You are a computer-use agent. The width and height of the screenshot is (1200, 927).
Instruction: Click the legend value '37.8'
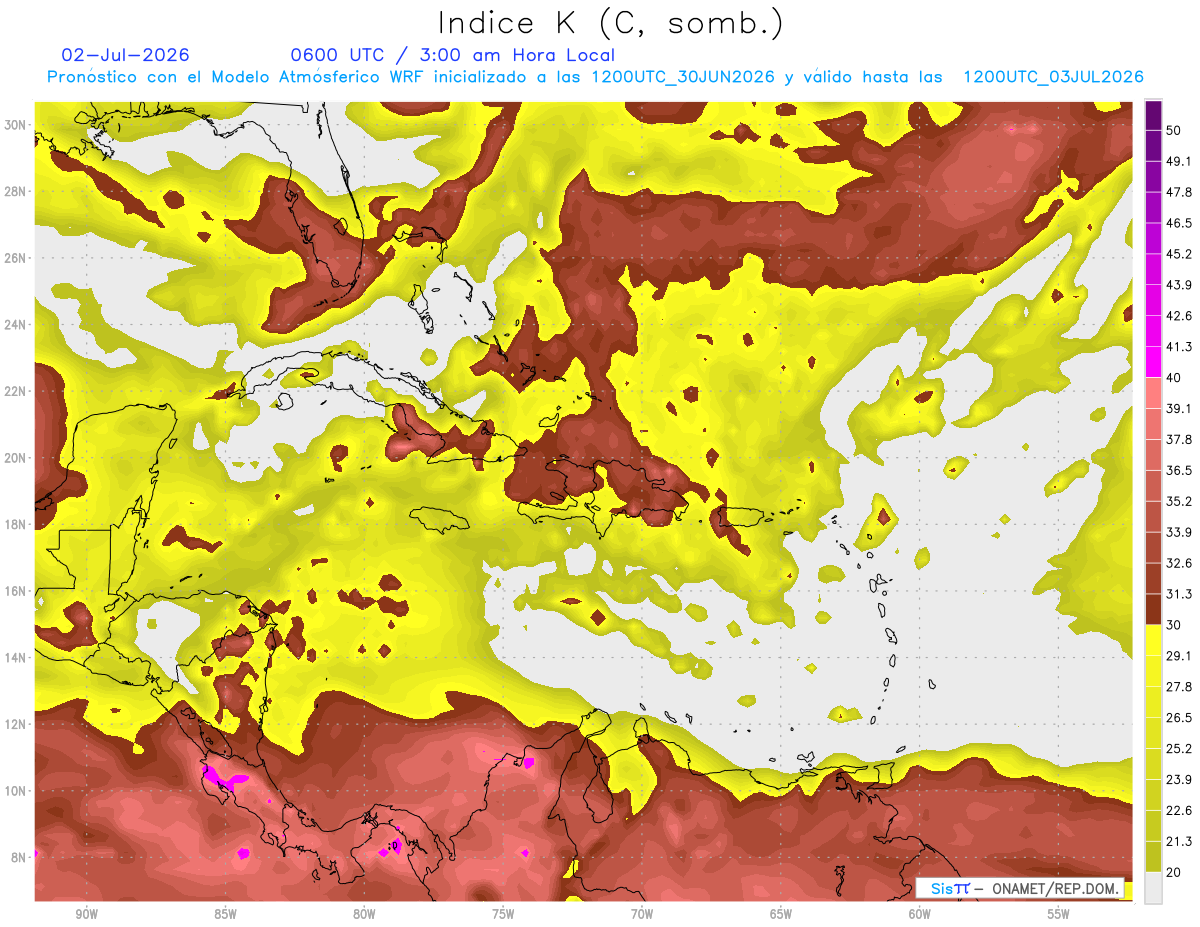click(x=1178, y=439)
